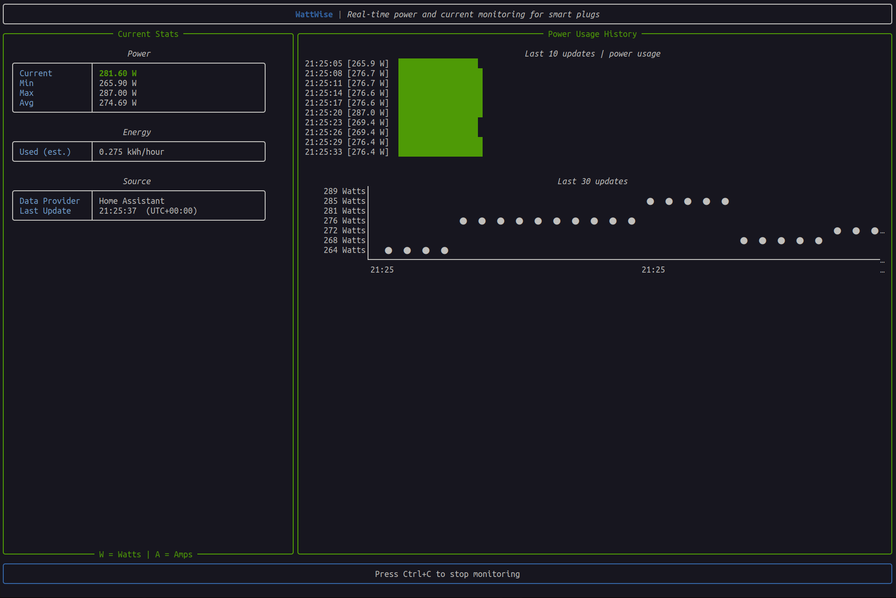Click the 21:25:33 [276.4 W] history entry
The height and width of the screenshot is (598, 896).
[x=347, y=152]
